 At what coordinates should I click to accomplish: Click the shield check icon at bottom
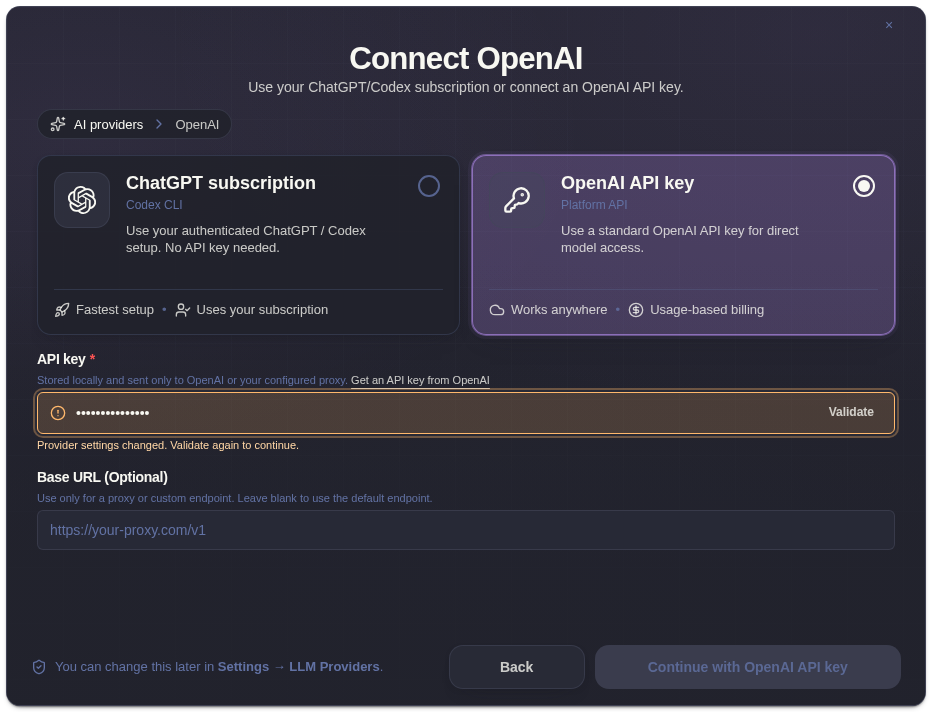pyautogui.click(x=39, y=667)
